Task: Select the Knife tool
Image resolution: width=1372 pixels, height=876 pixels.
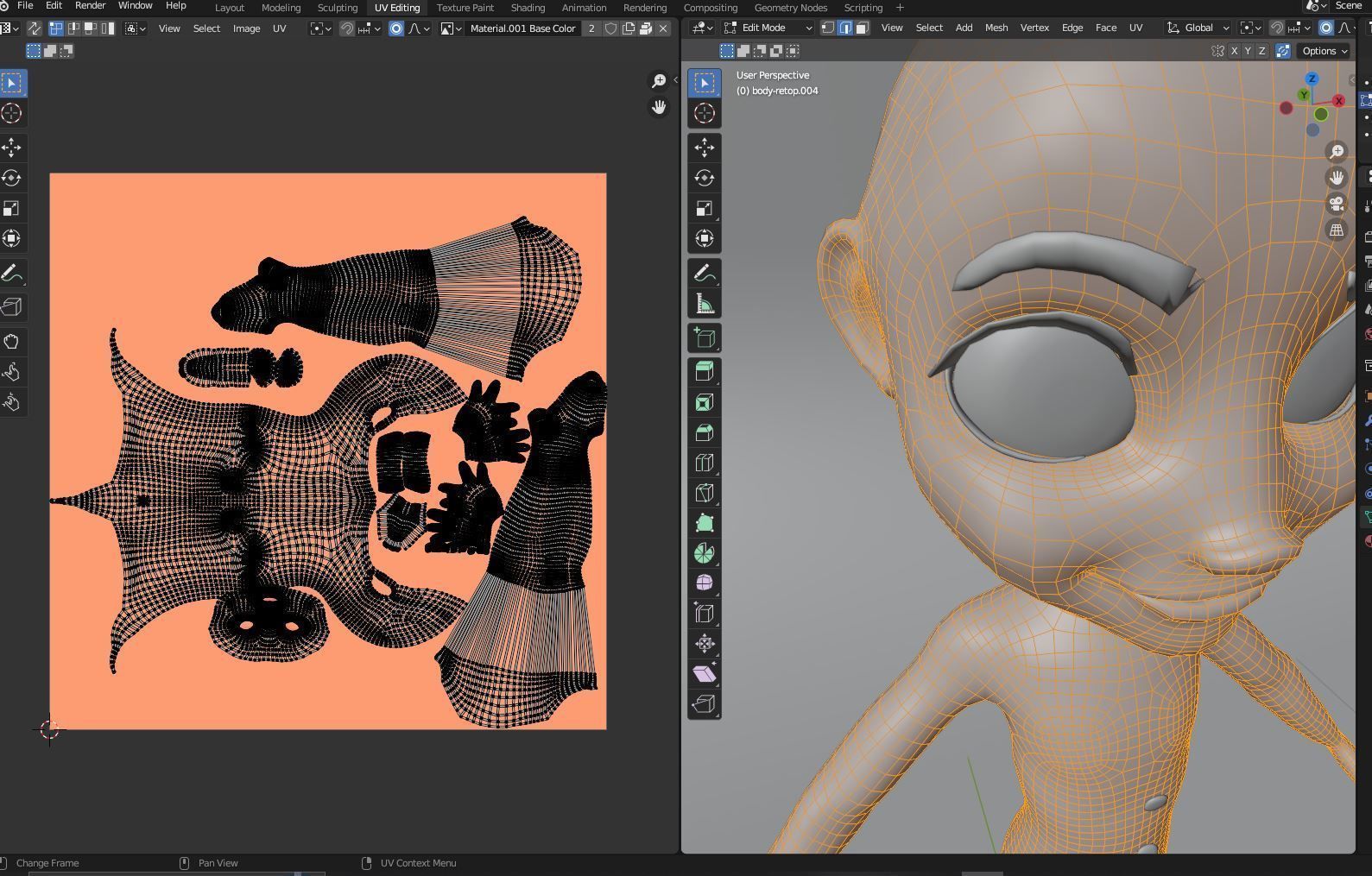Action: 705,493
